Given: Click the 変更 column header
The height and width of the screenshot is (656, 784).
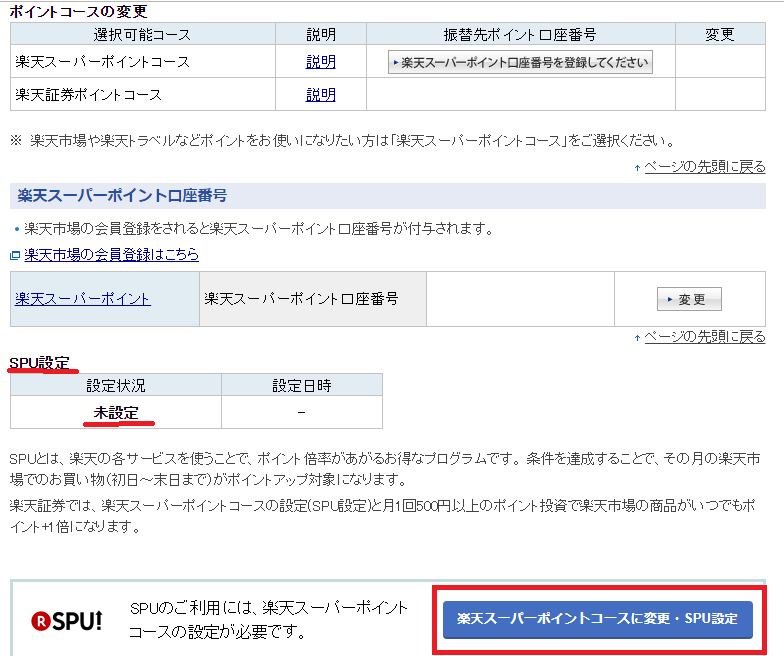Looking at the screenshot, I should [x=720, y=34].
